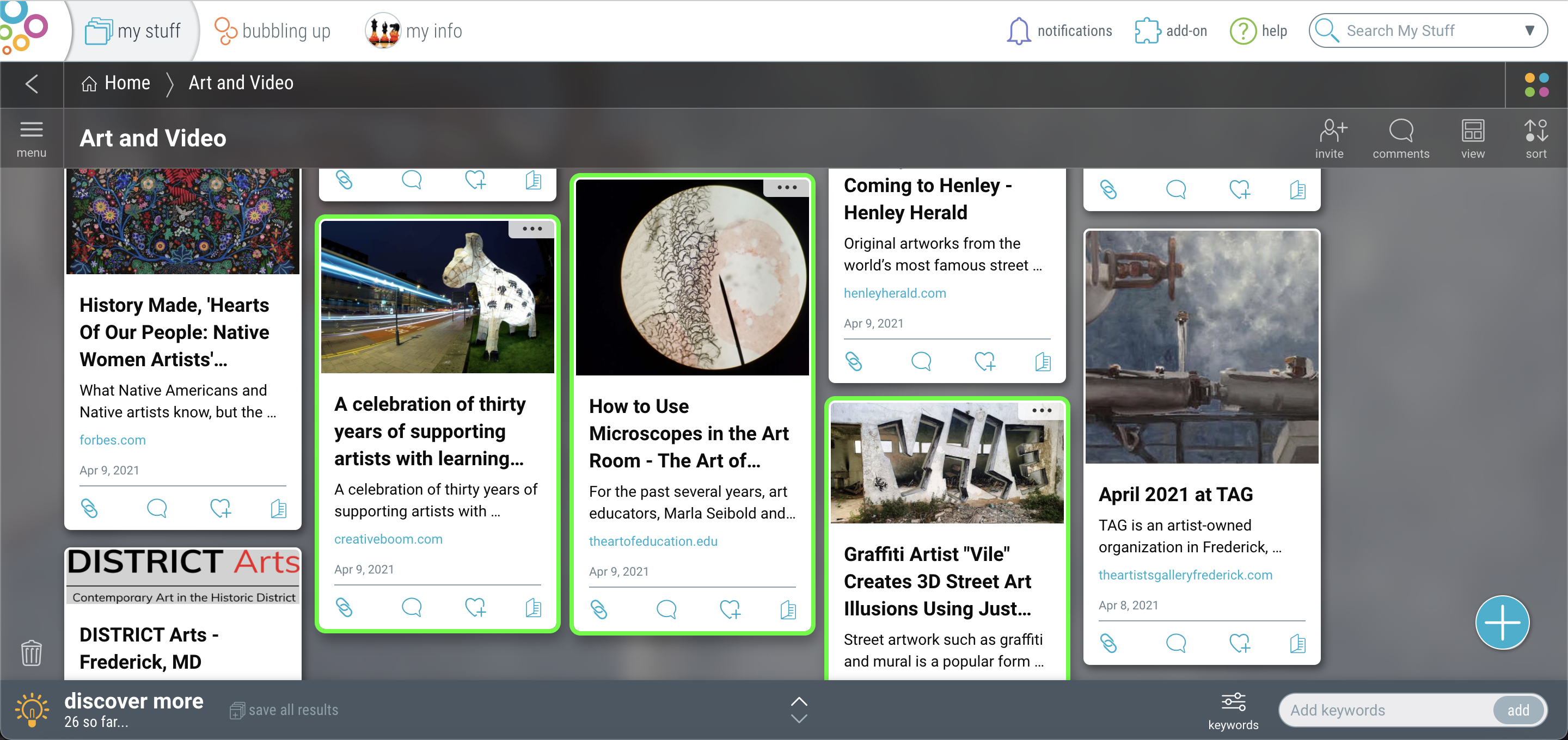Click save all results

pyautogui.click(x=284, y=710)
